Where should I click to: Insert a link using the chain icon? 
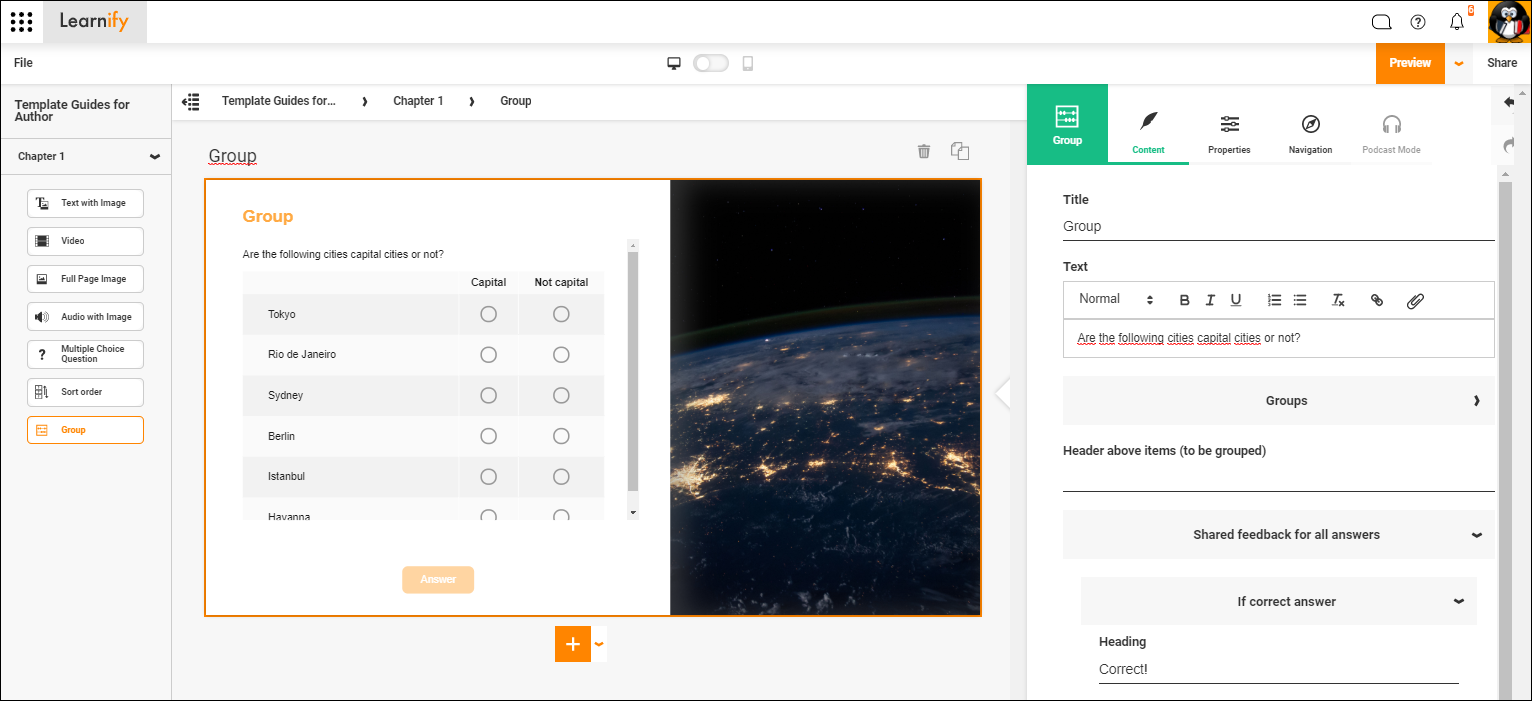tap(1377, 299)
